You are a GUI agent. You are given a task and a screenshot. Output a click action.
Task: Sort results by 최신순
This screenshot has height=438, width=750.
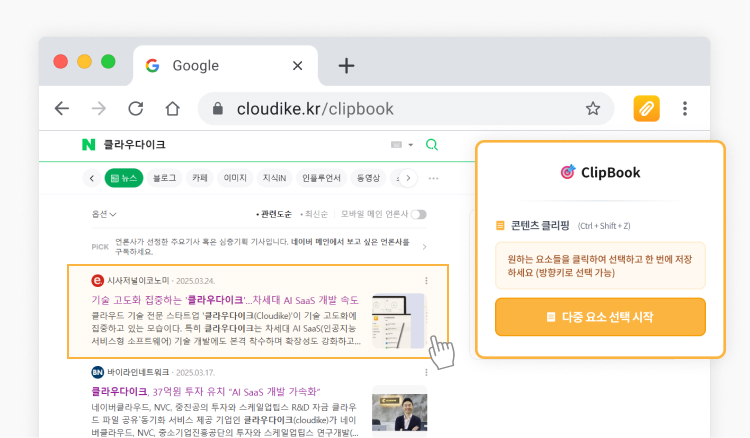point(314,214)
